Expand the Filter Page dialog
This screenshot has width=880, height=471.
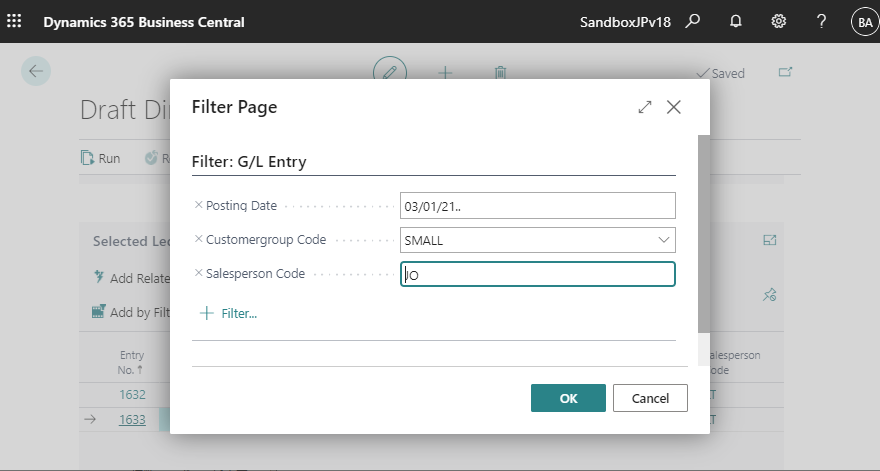click(x=645, y=107)
